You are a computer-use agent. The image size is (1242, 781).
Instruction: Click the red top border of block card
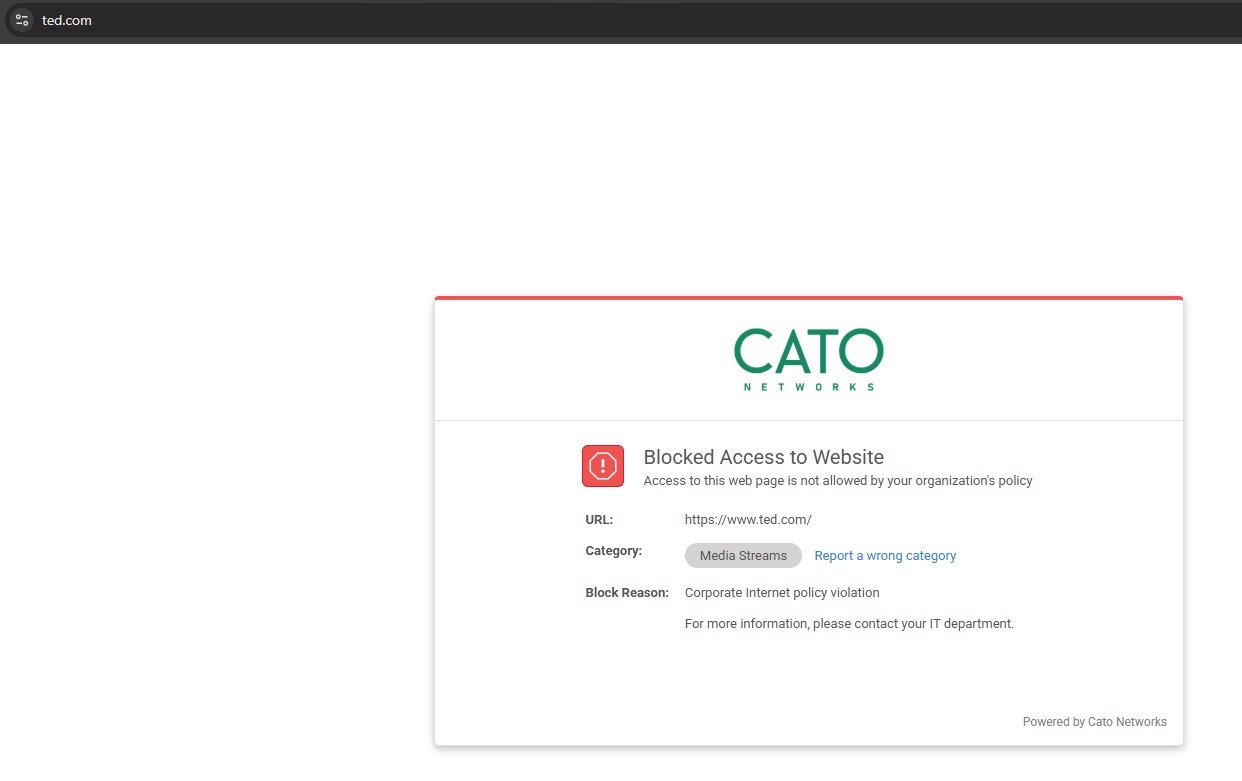pyautogui.click(x=808, y=298)
